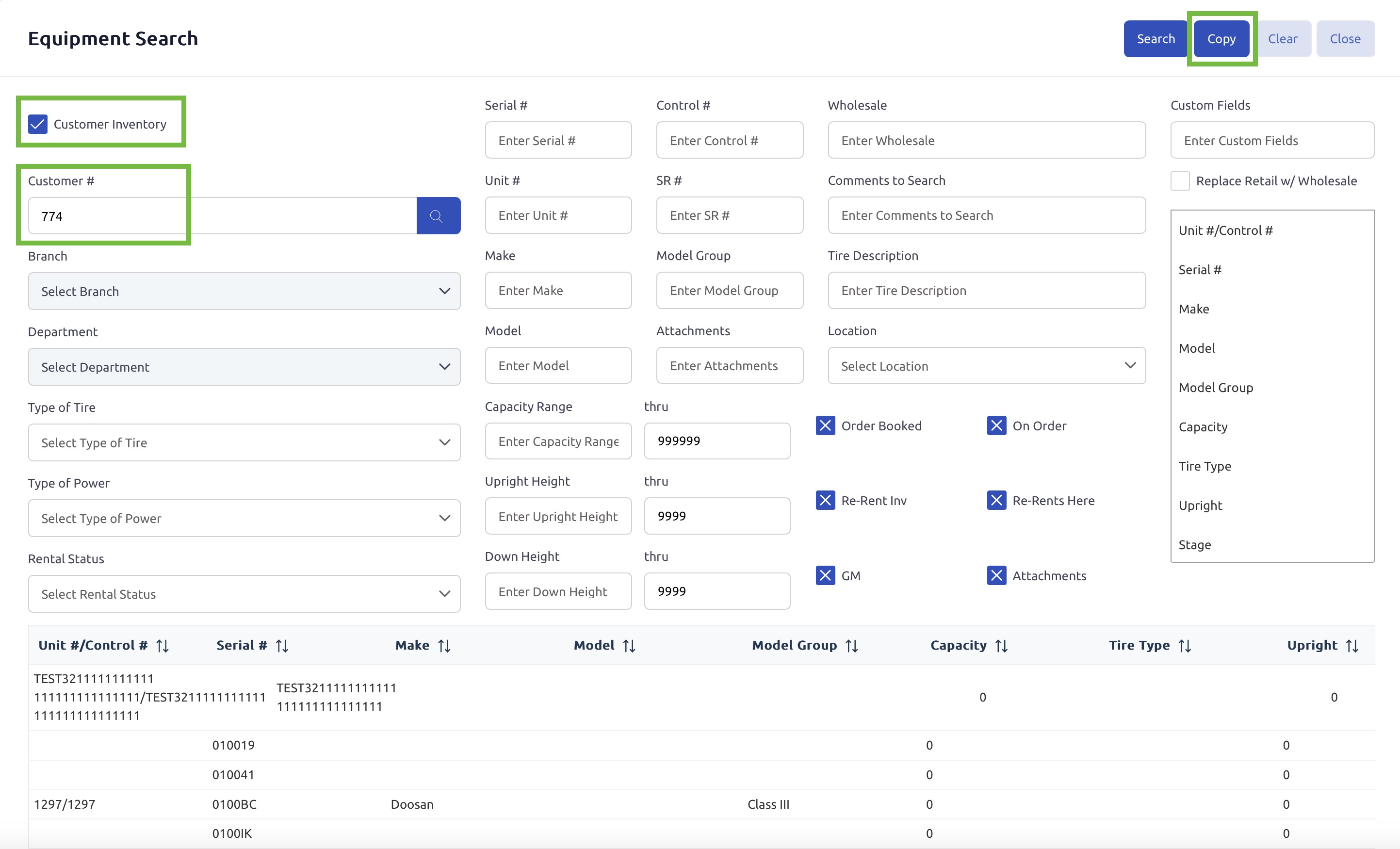Click the Down Height thru 9999 field

point(716,591)
